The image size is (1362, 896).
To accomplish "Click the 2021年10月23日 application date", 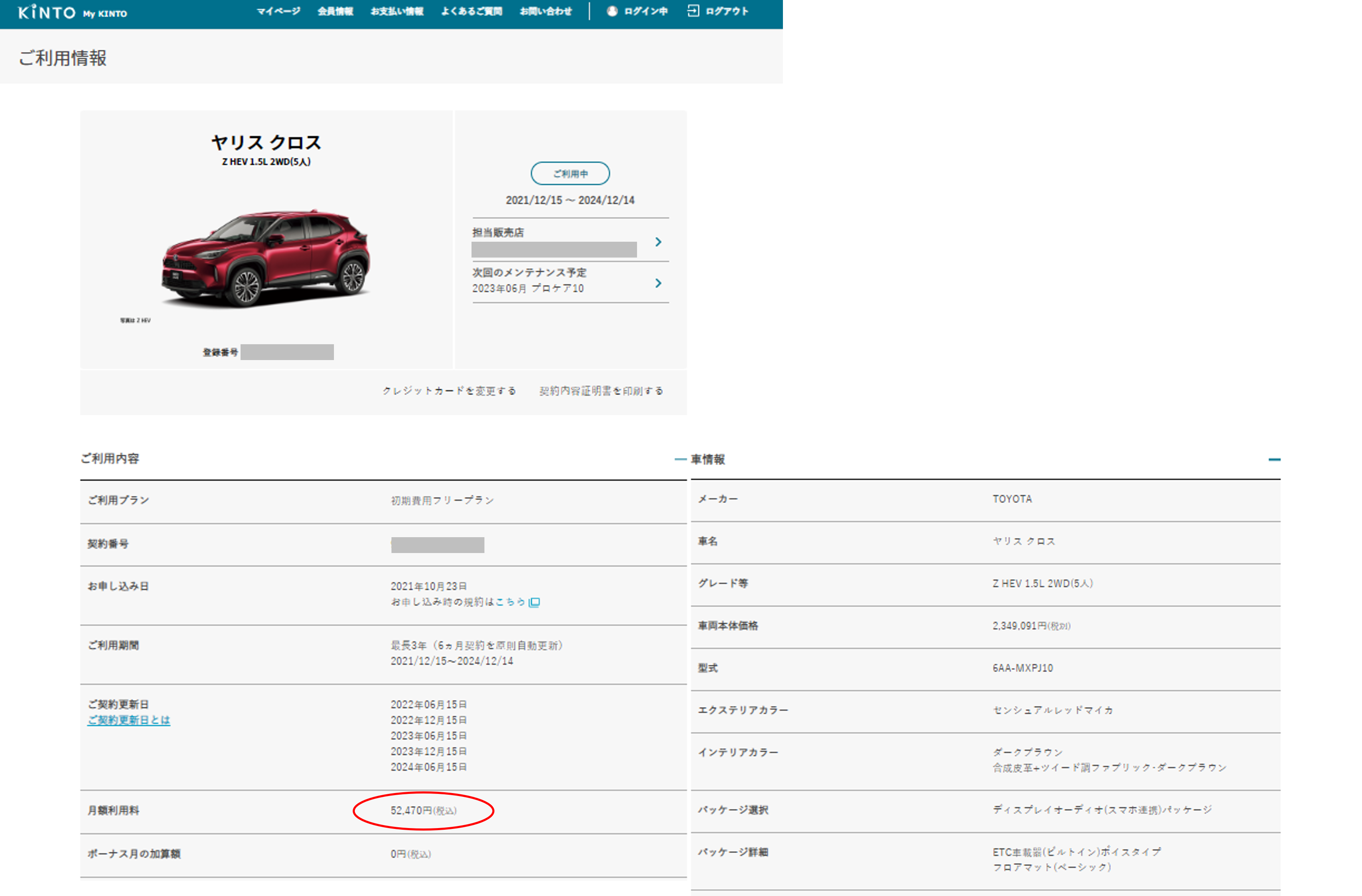I will point(429,586).
